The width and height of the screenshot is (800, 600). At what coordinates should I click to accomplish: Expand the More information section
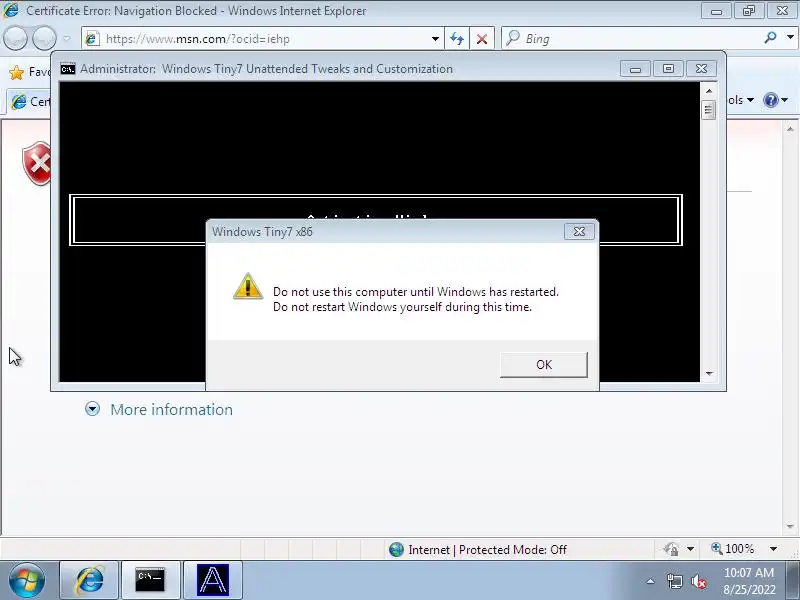(x=92, y=409)
